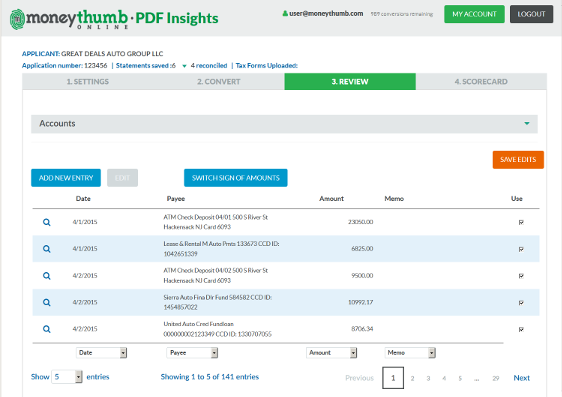Open magnifier for Lease & Rental row
This screenshot has width=562, height=397.
[x=47, y=249]
